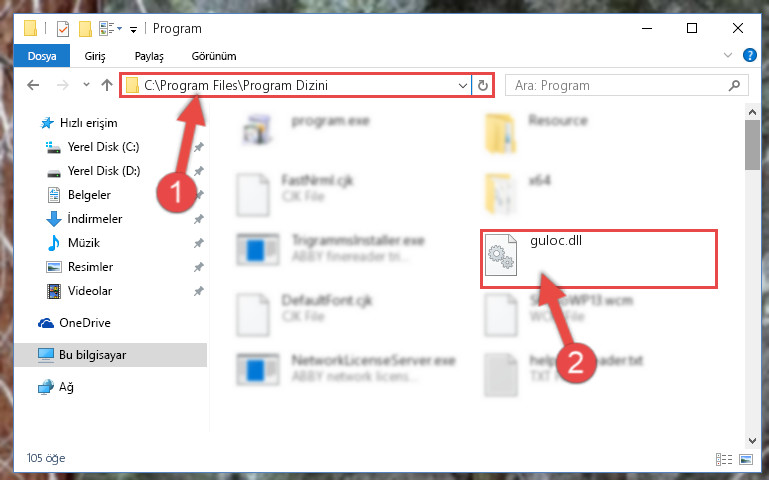Screen dimensions: 769x480
Task: Select Yerel Disk (C:) in sidebar
Action: point(103,147)
